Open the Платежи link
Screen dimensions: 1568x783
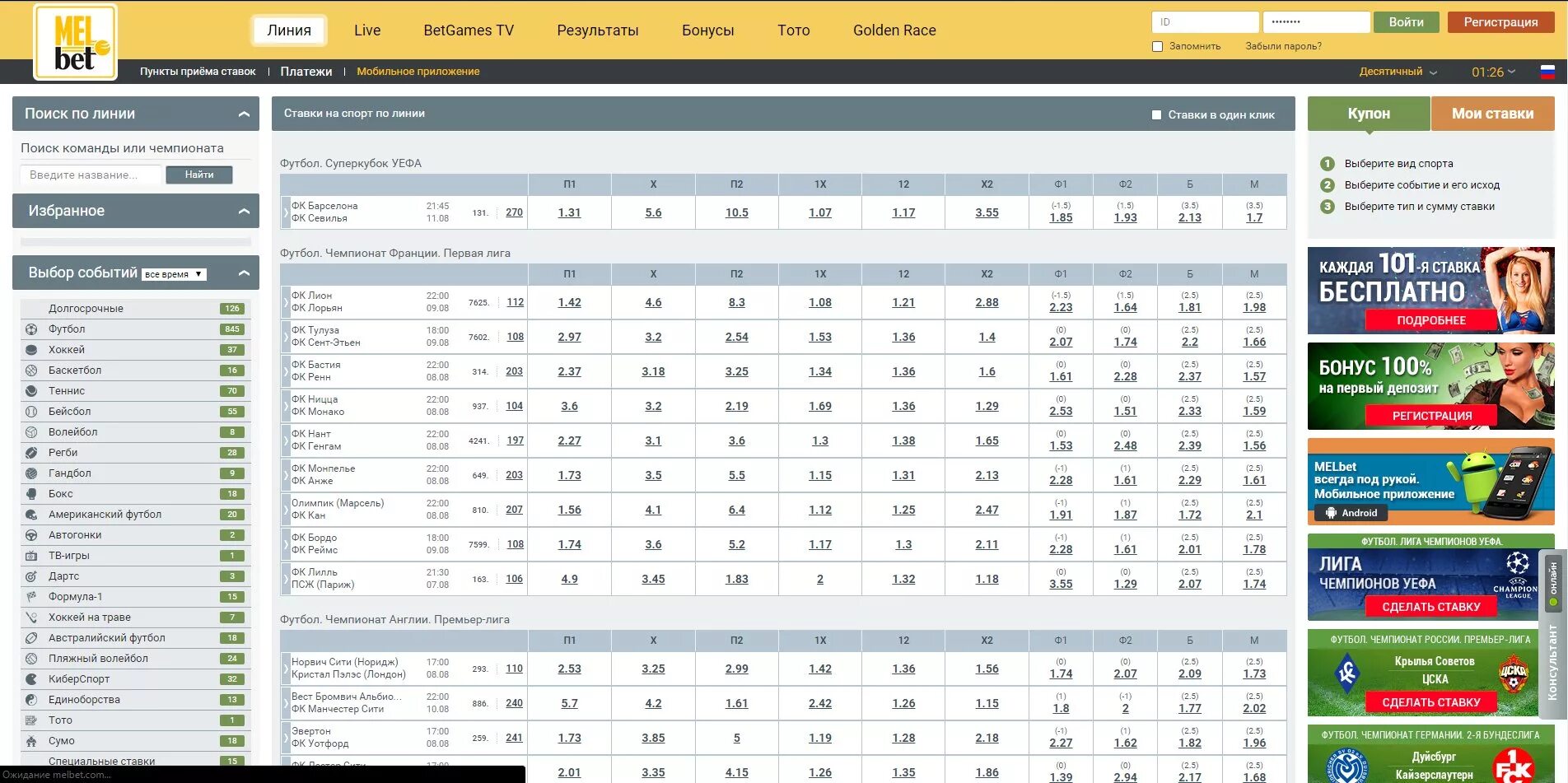(x=306, y=72)
